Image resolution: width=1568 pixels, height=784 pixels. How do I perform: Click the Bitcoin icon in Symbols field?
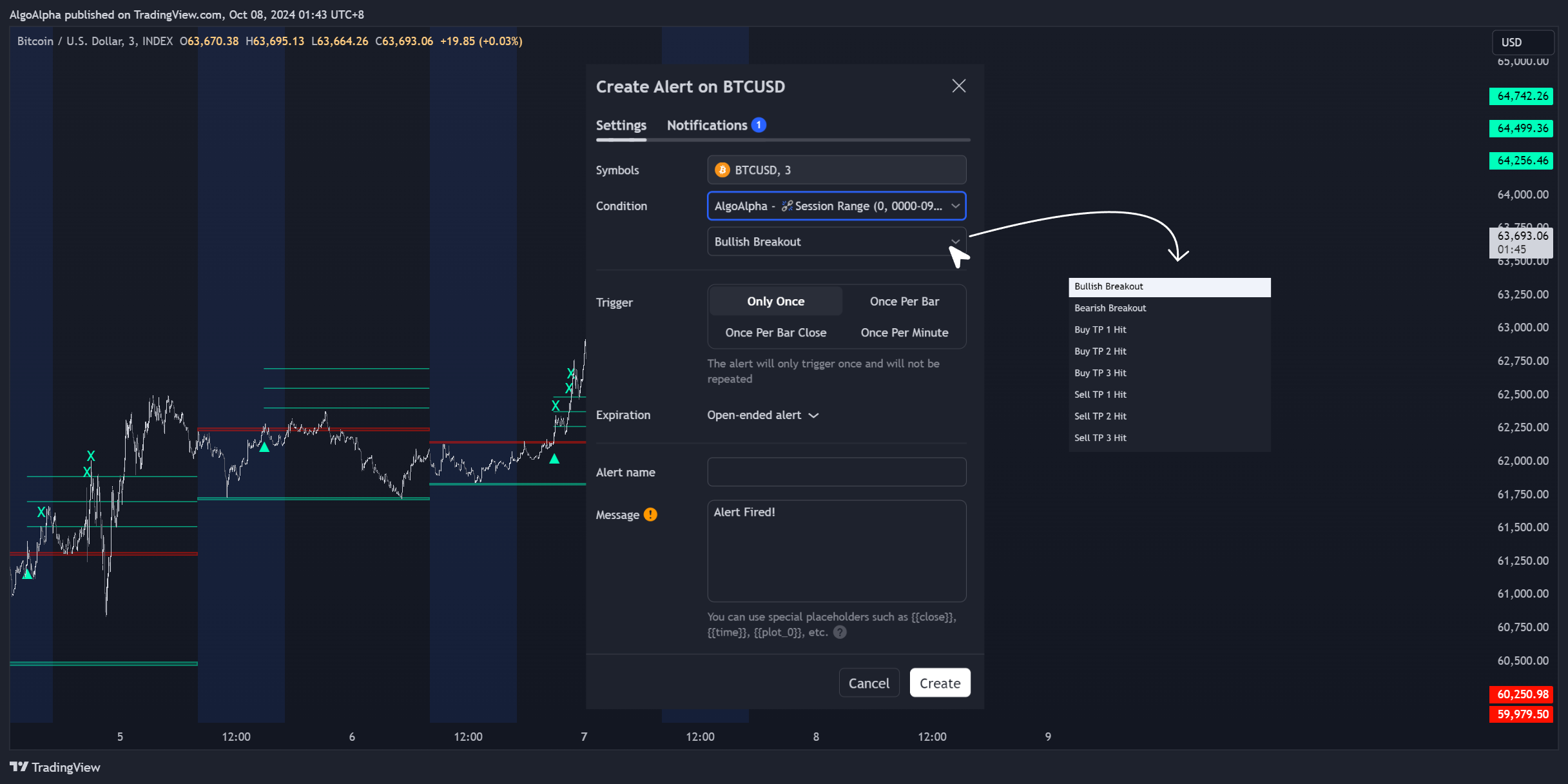point(722,170)
